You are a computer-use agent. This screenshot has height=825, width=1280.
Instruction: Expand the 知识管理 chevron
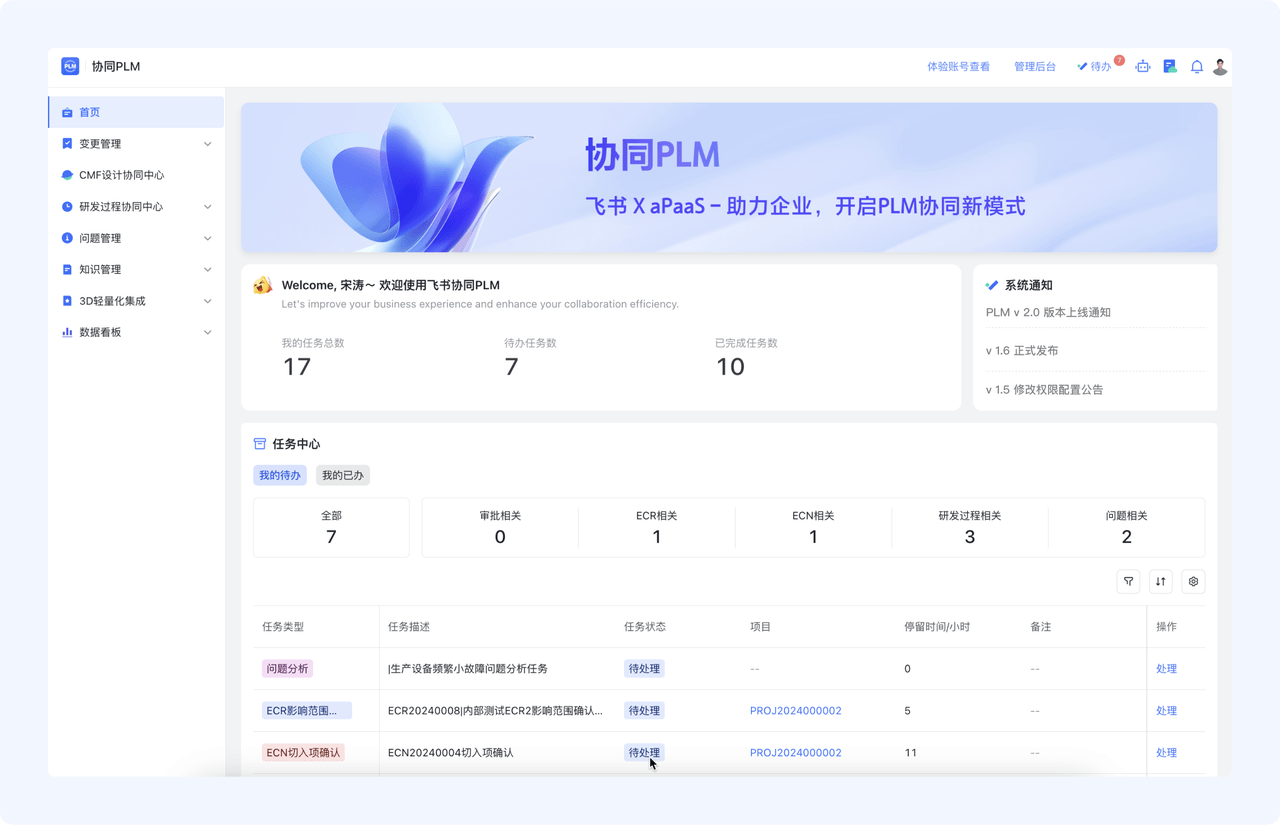(207, 270)
